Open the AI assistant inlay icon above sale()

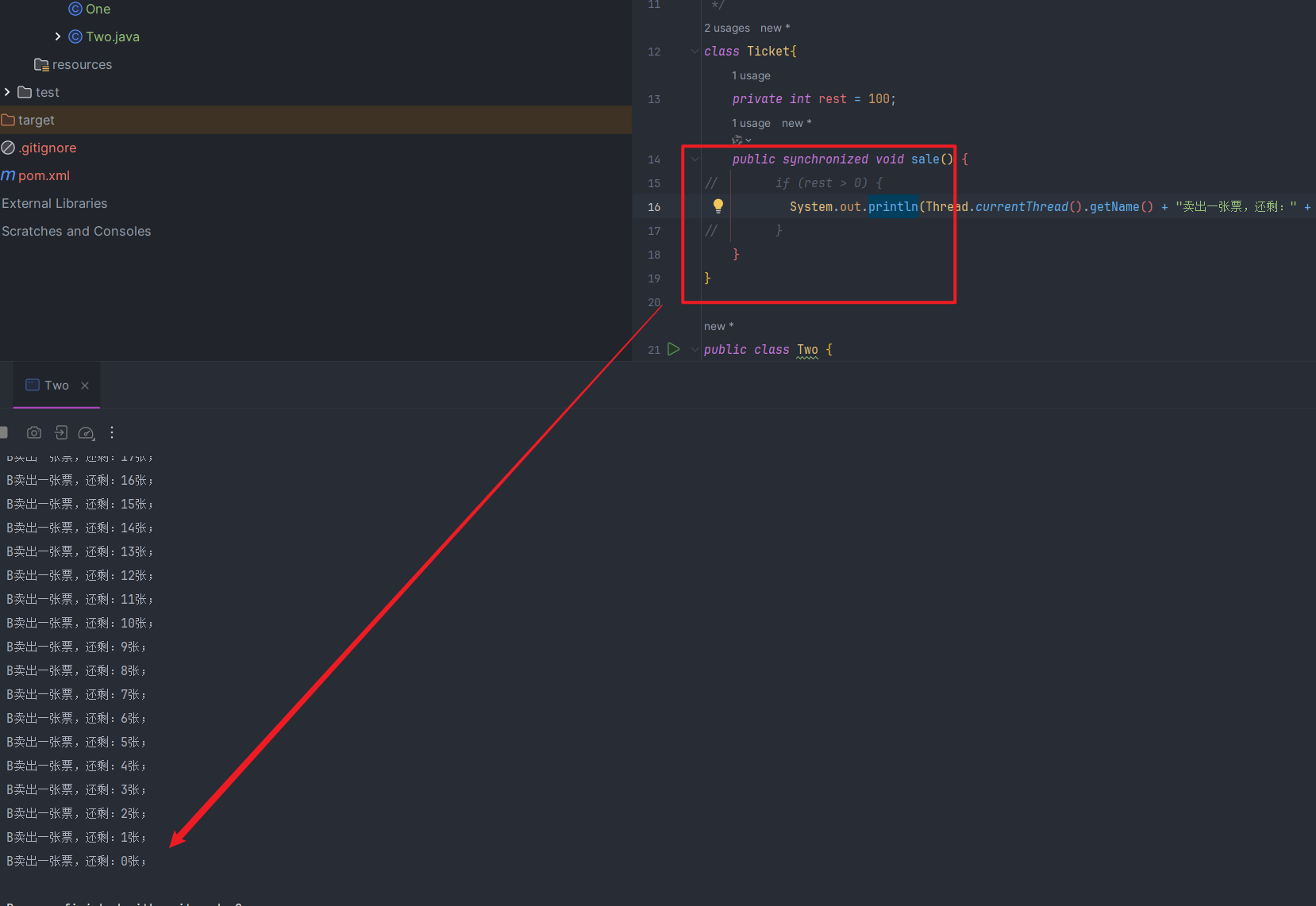pyautogui.click(x=741, y=140)
